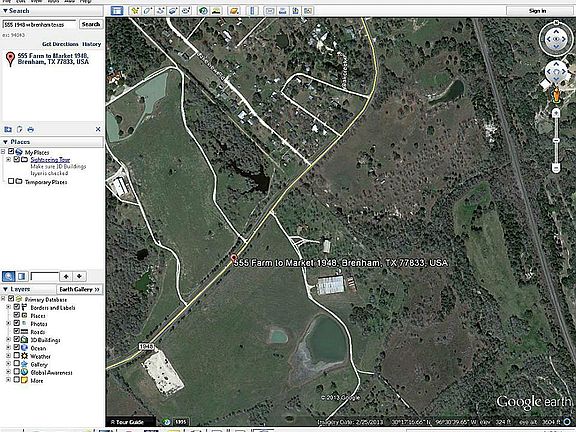576x432 pixels.
Task: Click the Search button
Action: (x=91, y=24)
